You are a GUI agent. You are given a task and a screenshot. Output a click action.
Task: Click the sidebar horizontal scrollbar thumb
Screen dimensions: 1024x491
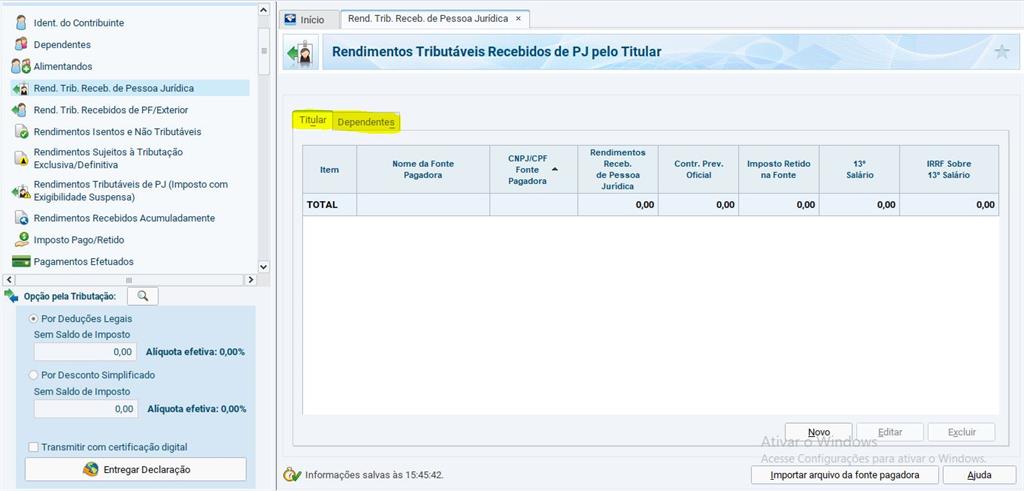[129, 279]
